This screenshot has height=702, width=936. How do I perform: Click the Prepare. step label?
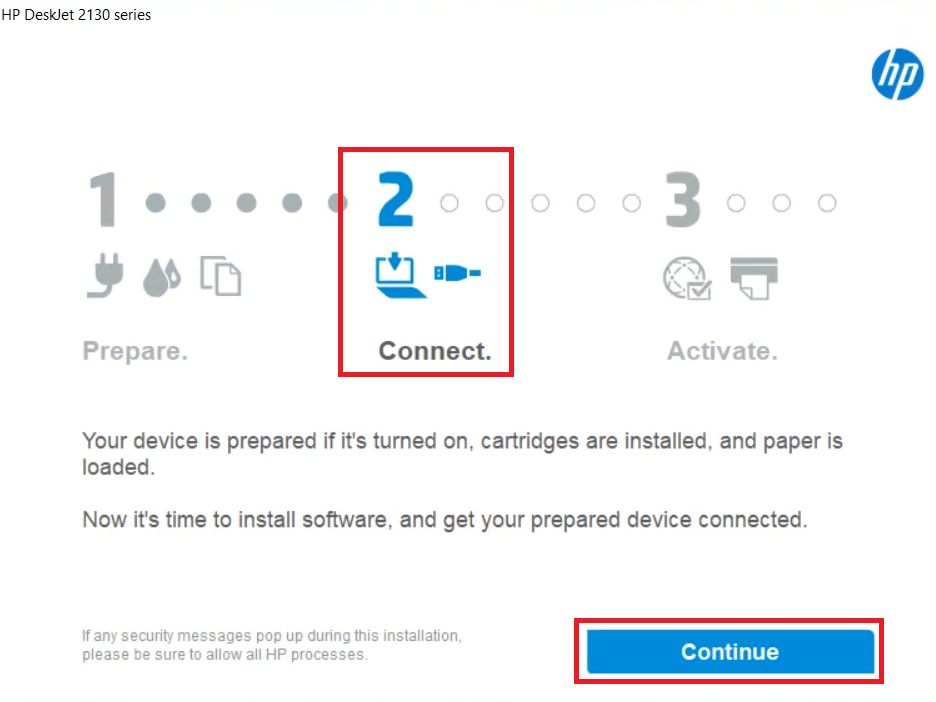pyautogui.click(x=135, y=351)
